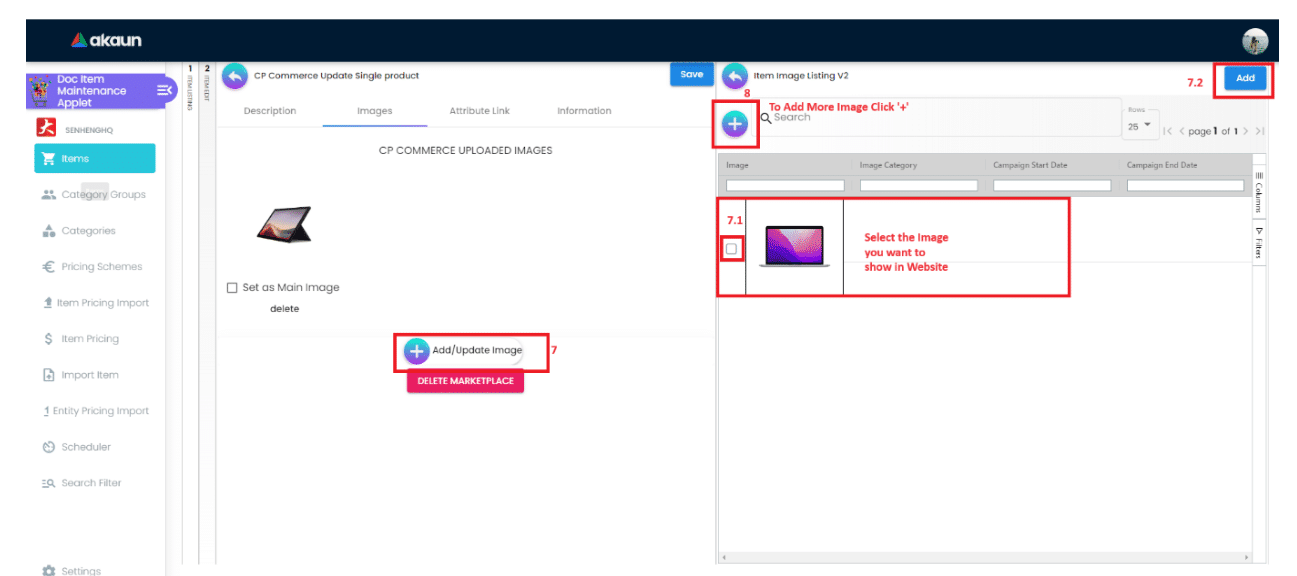Click the Campaign Start Date filter field
1297x576 pixels.
point(1052,185)
